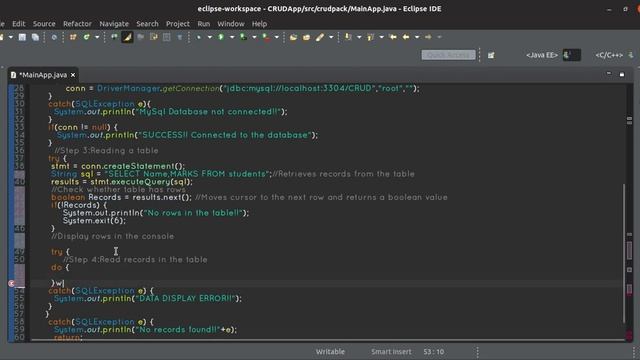
Task: Open the External Tools dropdown arrow
Action: pos(277,37)
